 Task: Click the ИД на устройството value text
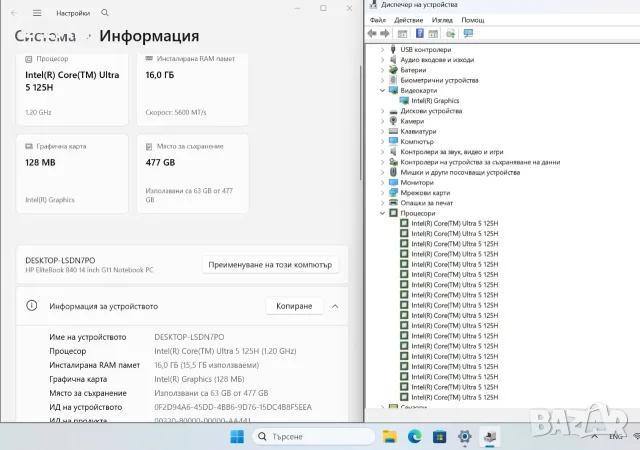233,407
